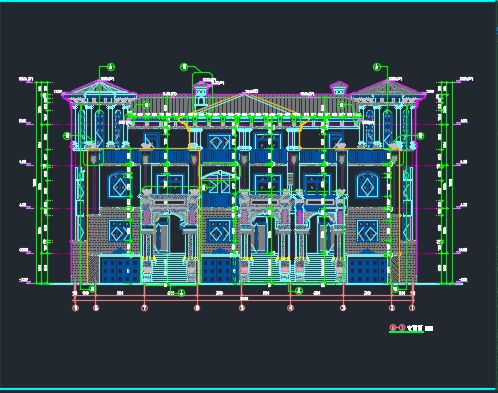Select grid axis bubble 3 below elevation

point(343,308)
